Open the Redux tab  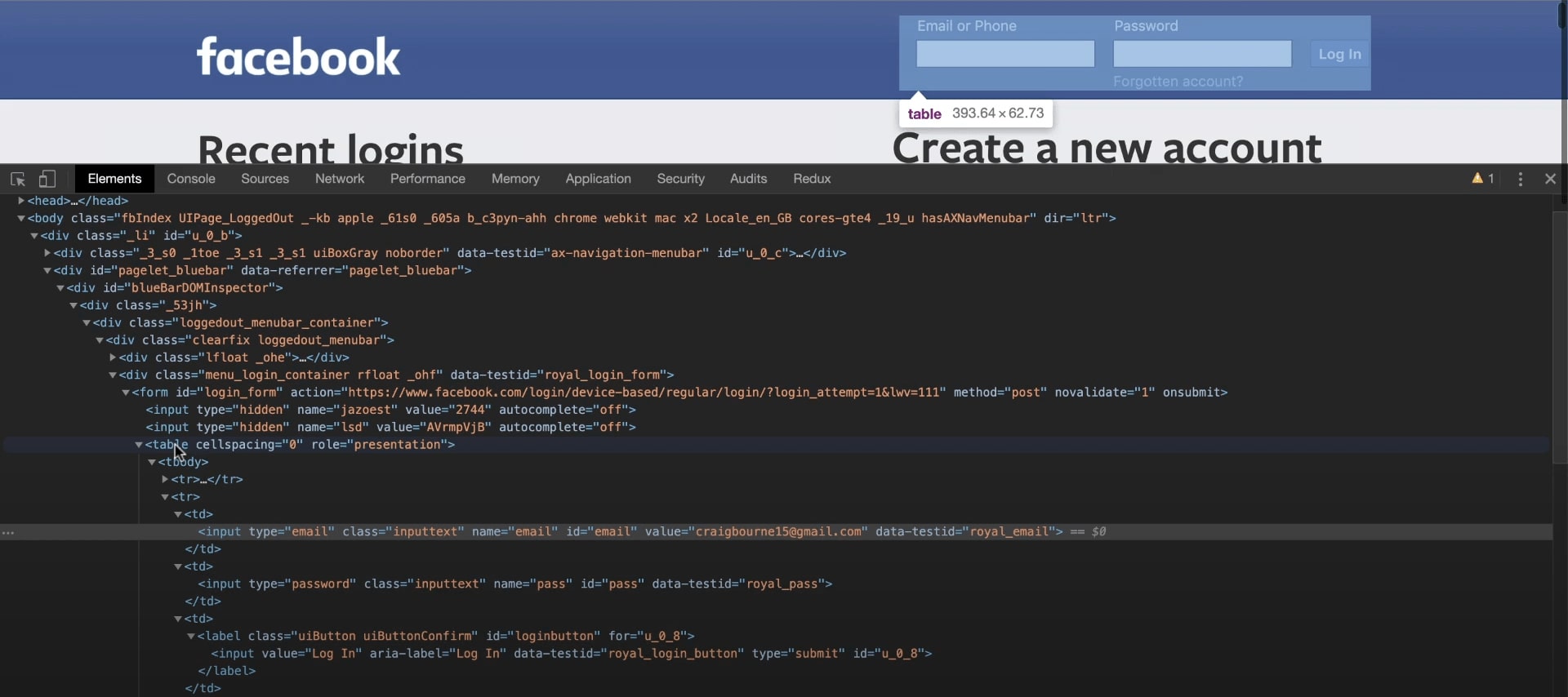click(812, 179)
